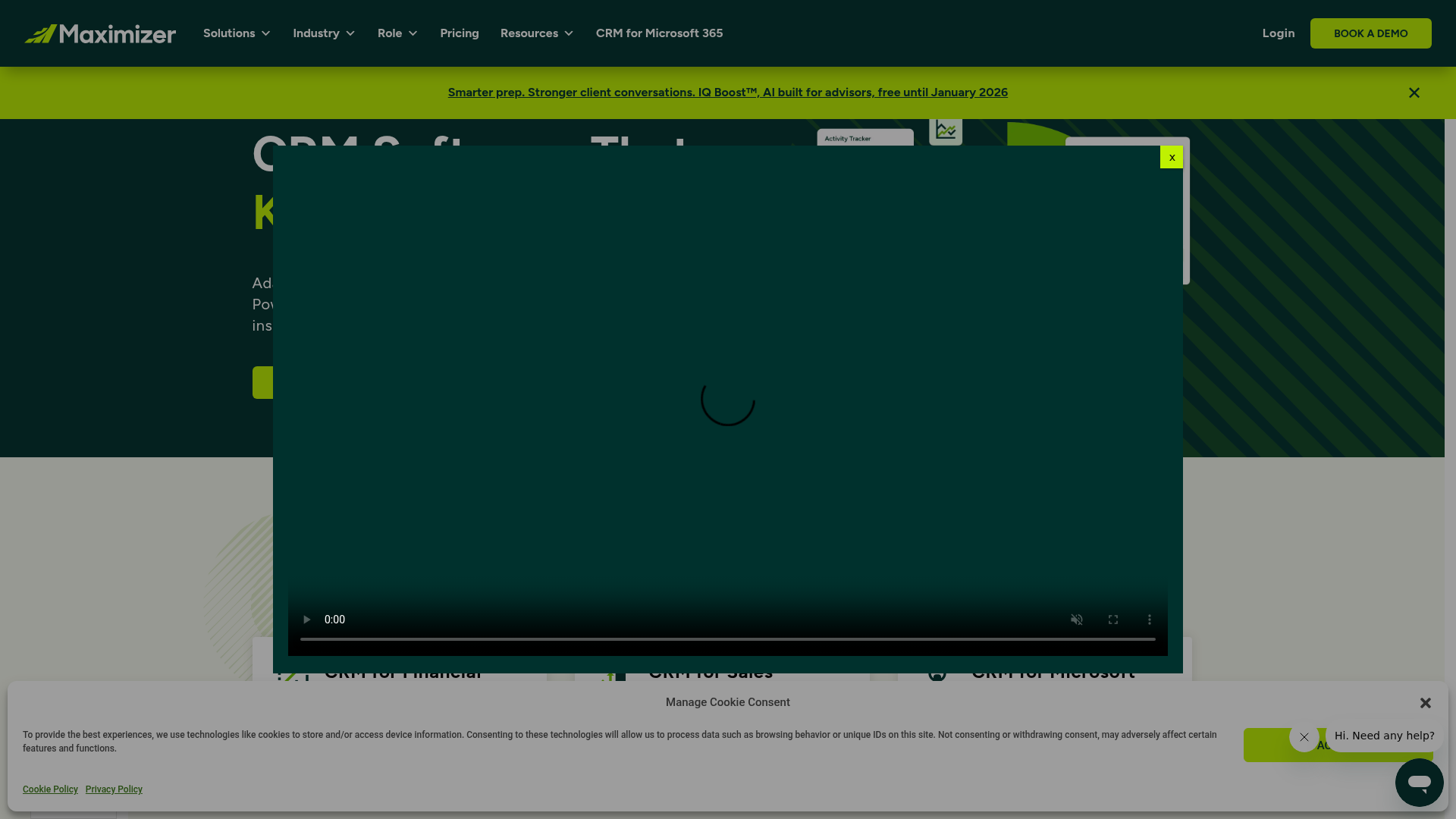Go to the Pricing page

pos(459,33)
